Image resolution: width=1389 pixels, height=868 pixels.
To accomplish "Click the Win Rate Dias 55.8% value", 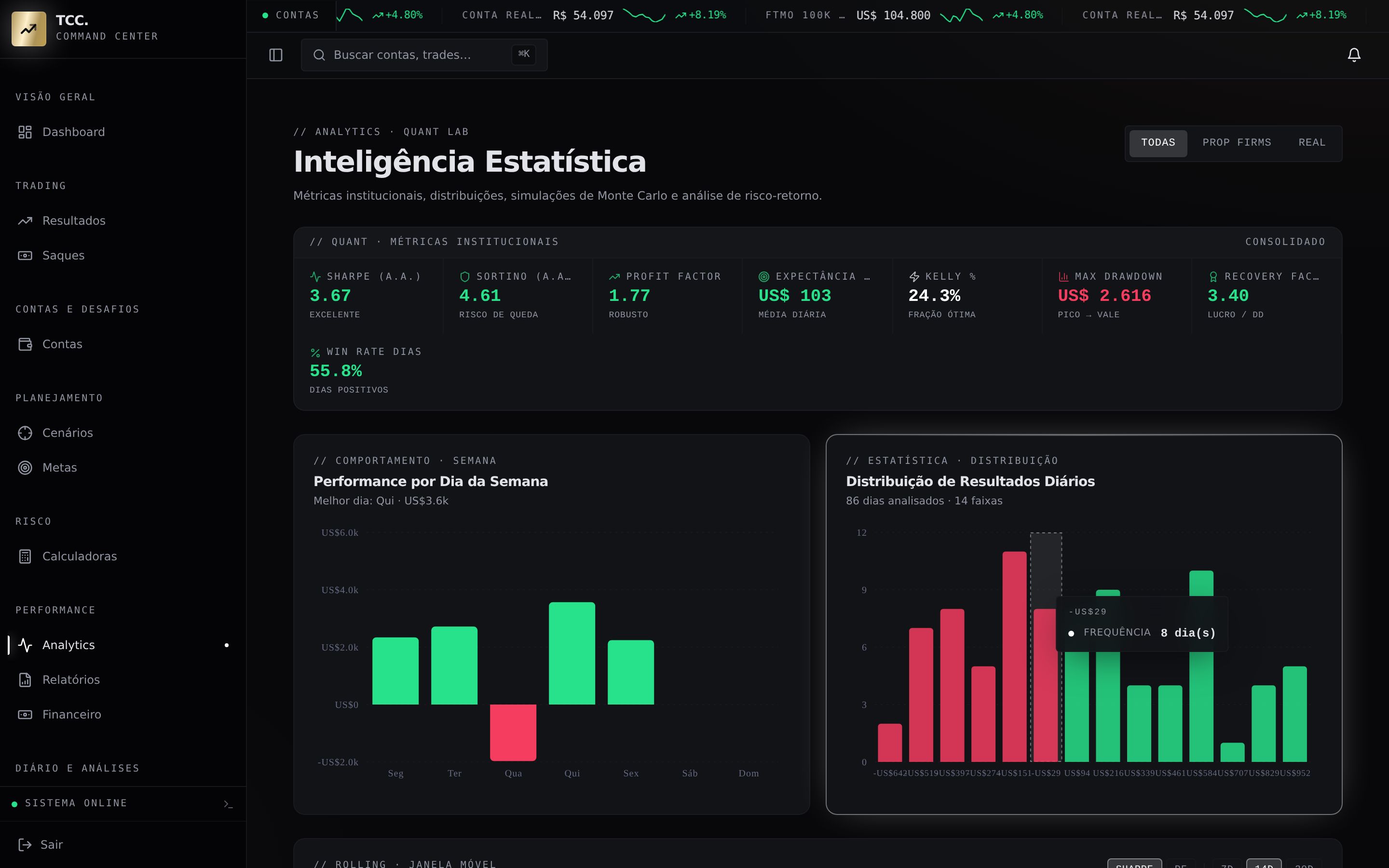I will pyautogui.click(x=336, y=371).
